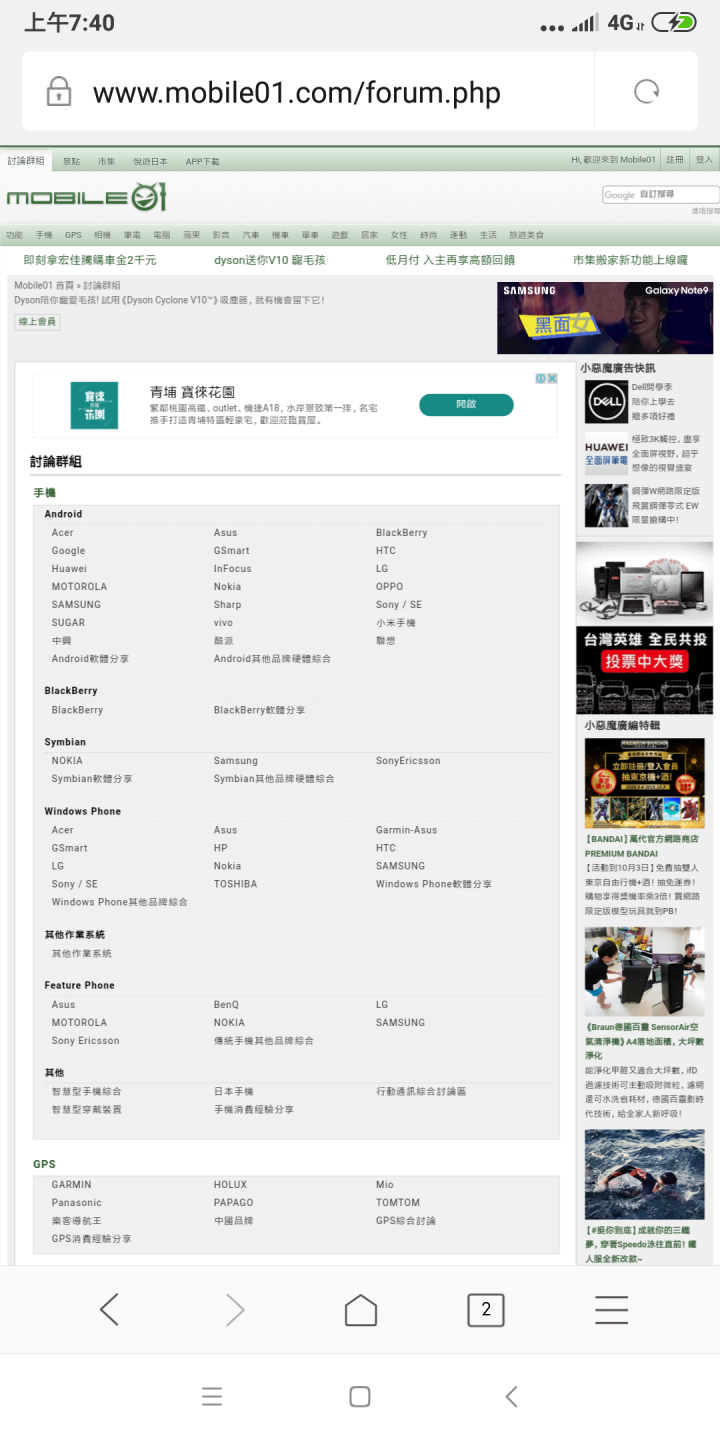Open promo link 低月付 入主再享高額回饋
The width and height of the screenshot is (720, 1440).
pos(450,260)
